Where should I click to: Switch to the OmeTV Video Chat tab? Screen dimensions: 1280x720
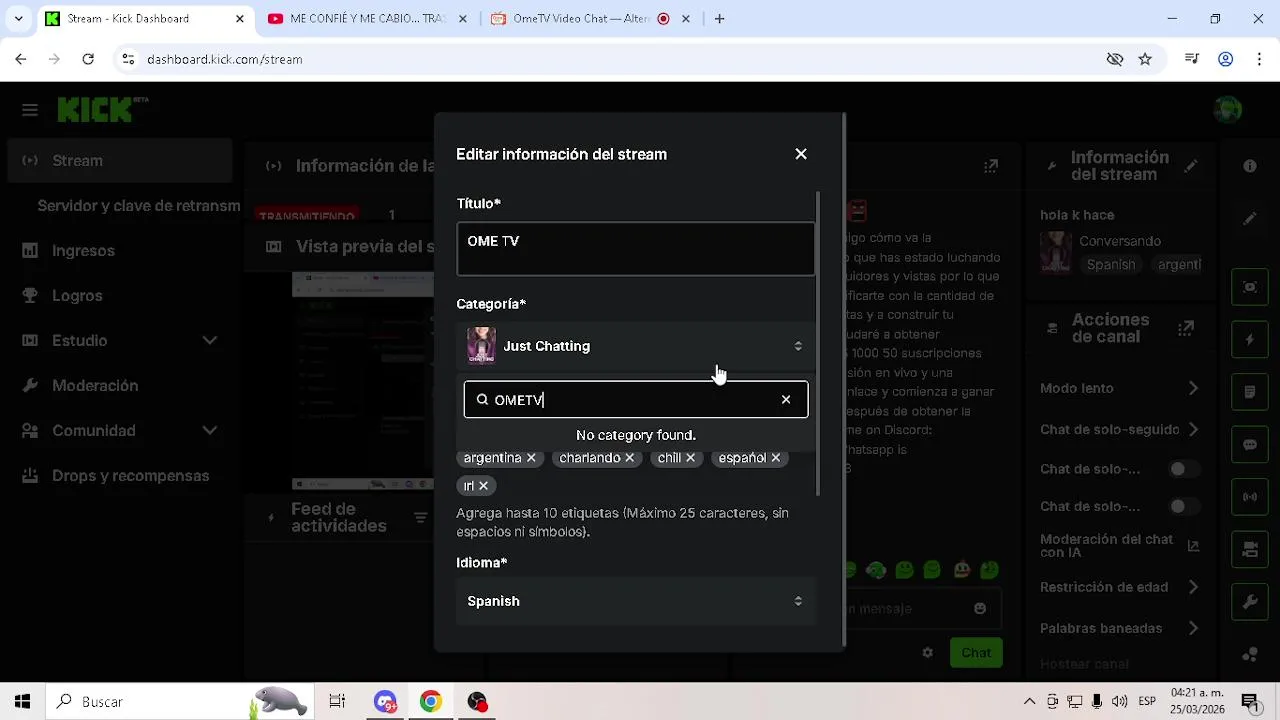pyautogui.click(x=581, y=18)
